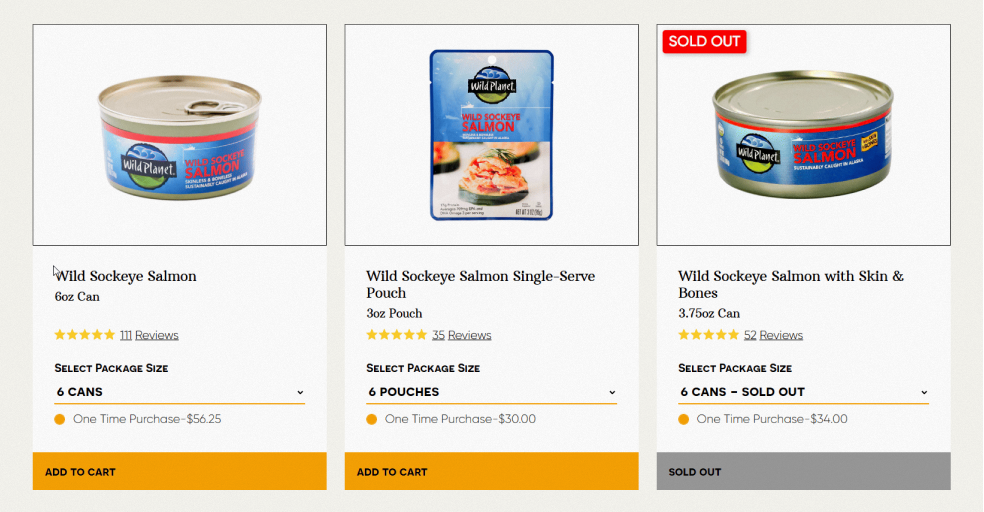The image size is (984, 512).
Task: Click star rating for Single-Serve Pouch
Action: coord(397,335)
